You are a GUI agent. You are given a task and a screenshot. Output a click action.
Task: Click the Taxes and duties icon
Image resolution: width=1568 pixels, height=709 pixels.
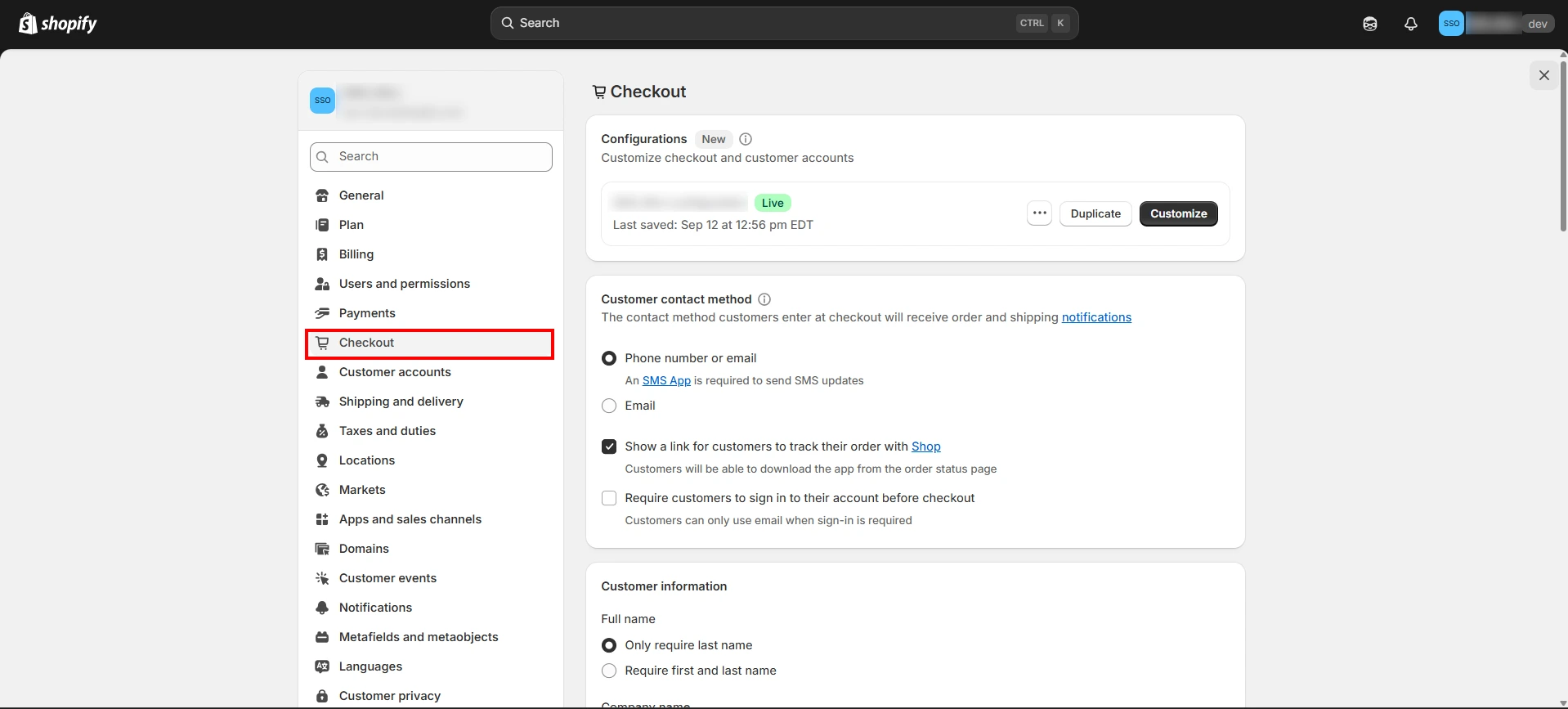coord(322,431)
